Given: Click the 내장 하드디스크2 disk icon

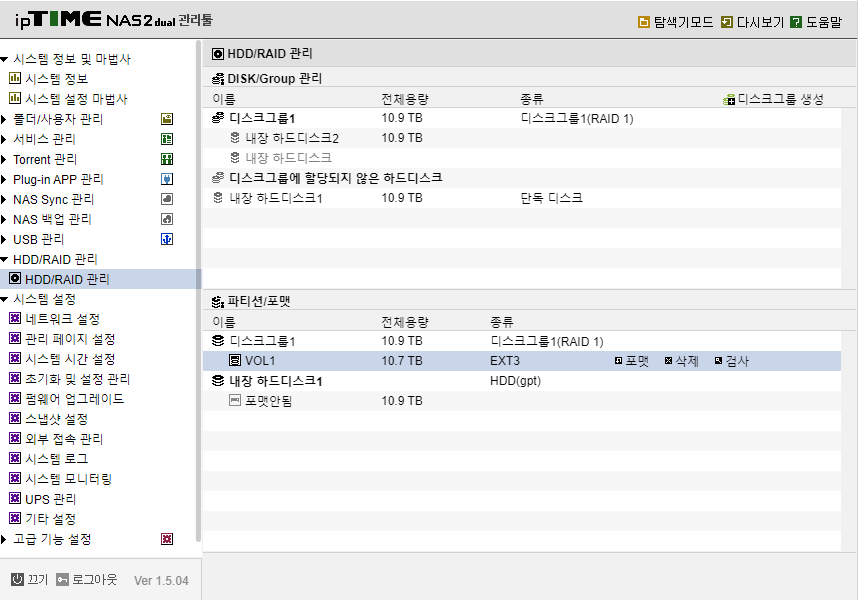Looking at the screenshot, I should 235,138.
